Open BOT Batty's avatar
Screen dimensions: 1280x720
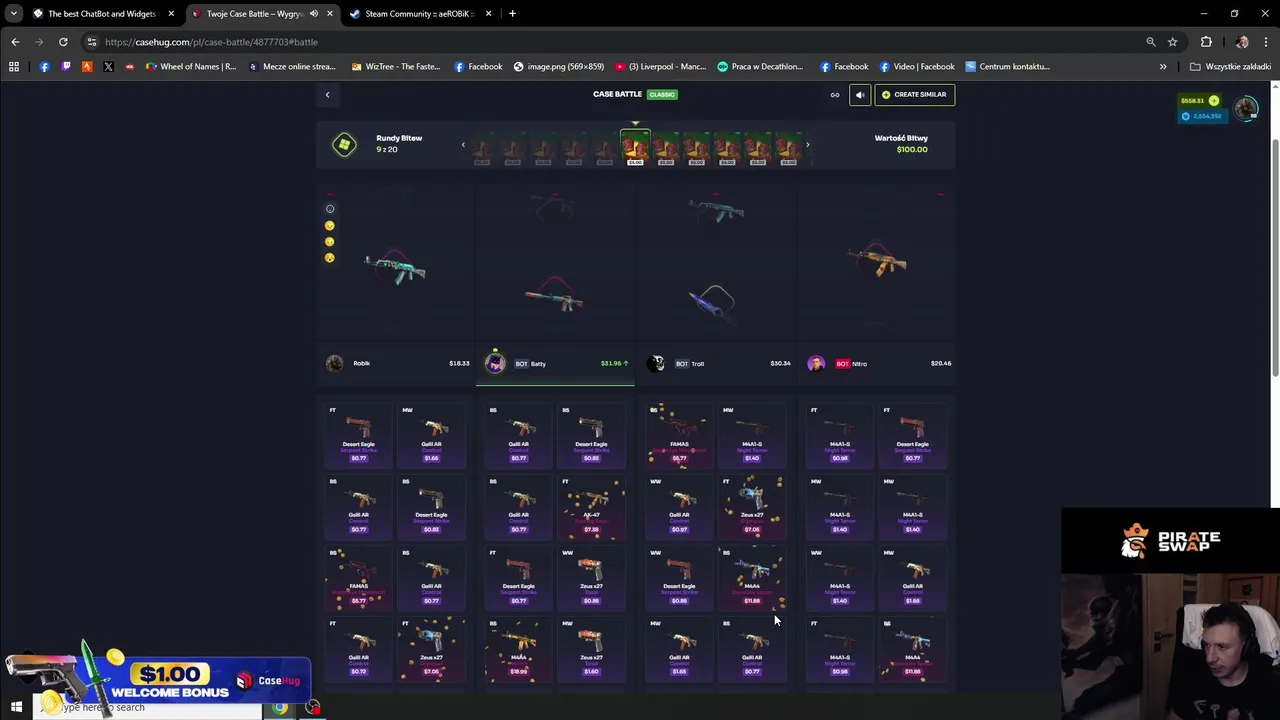click(x=495, y=364)
